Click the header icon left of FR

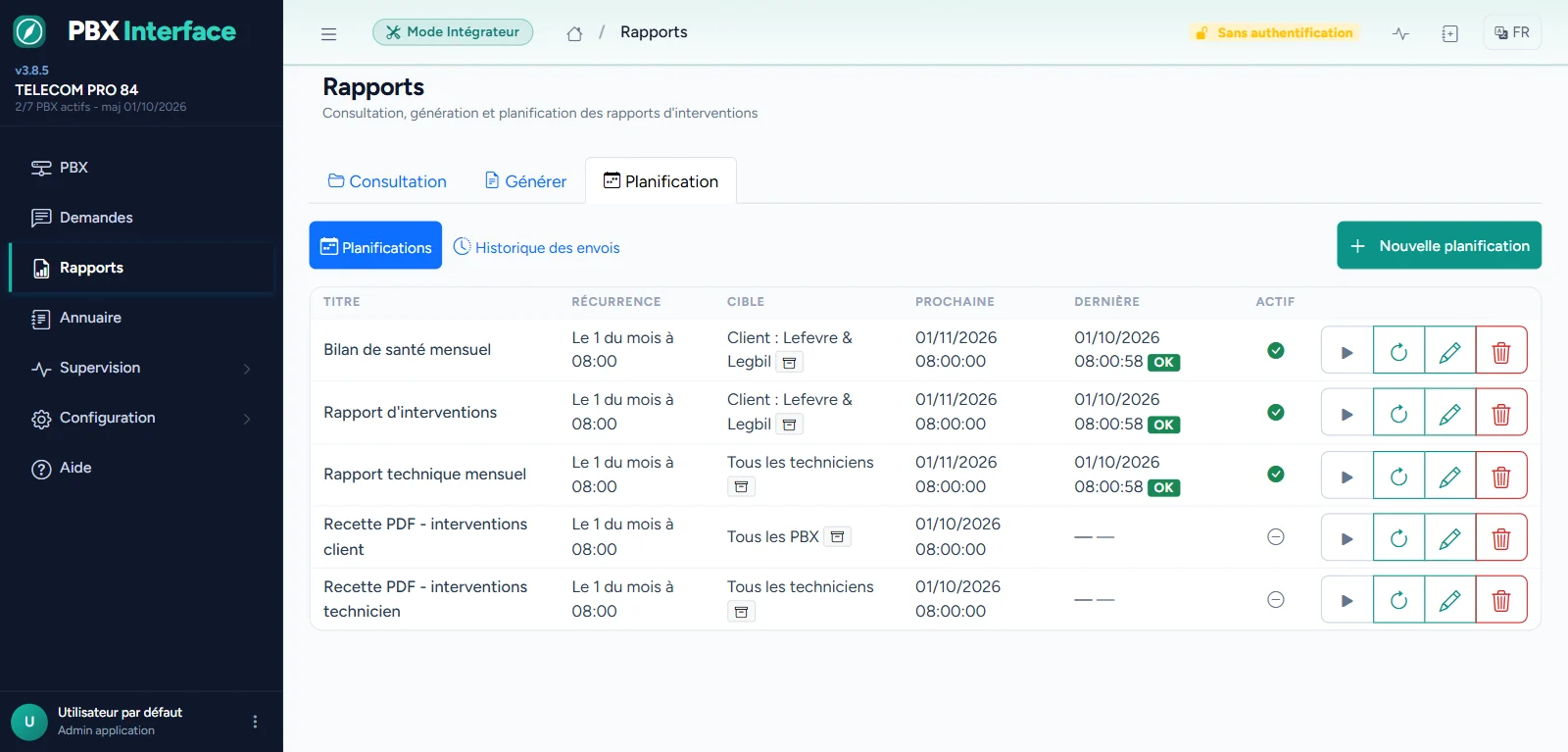click(1450, 33)
